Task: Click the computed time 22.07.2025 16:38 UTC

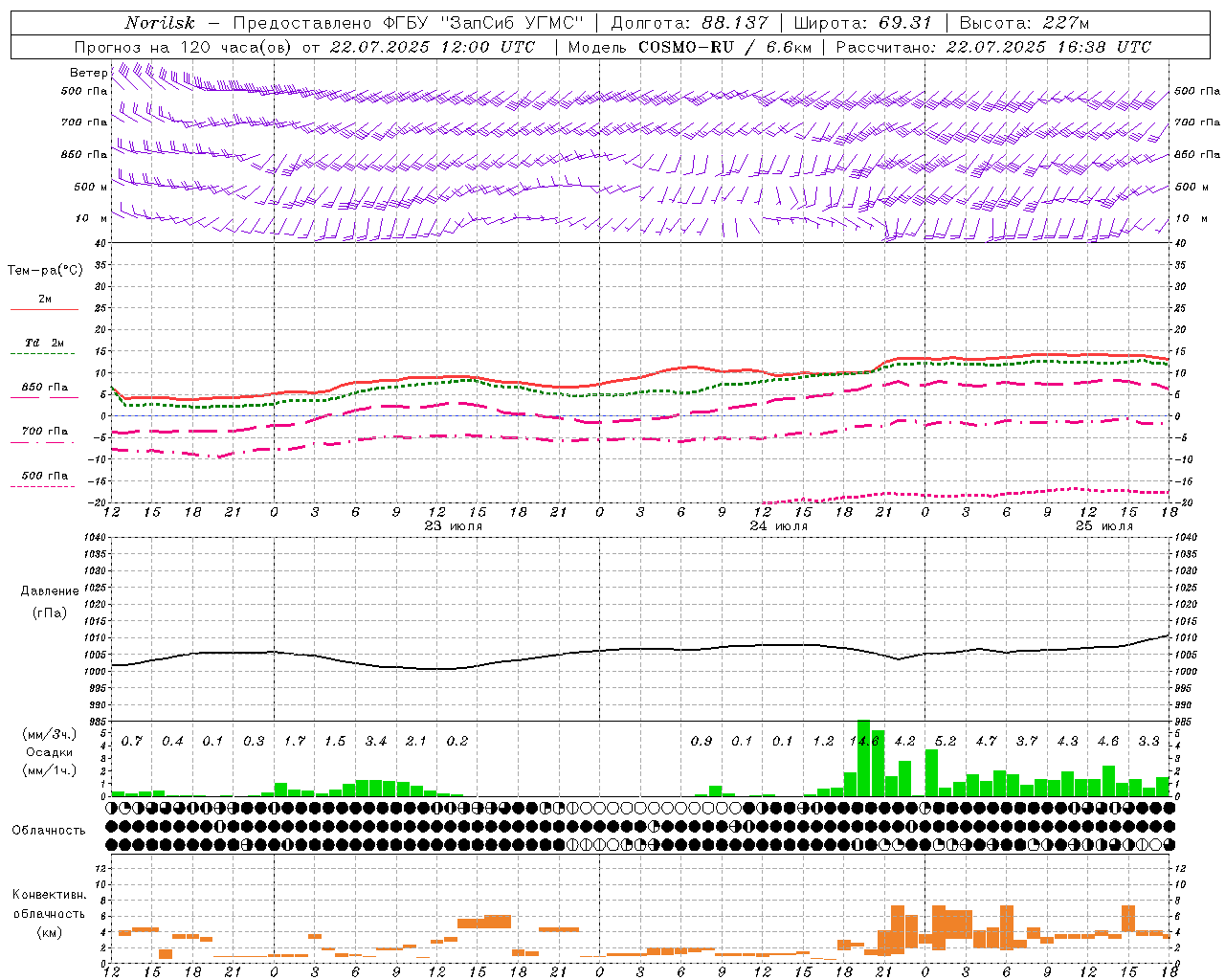Action: 1049,47
